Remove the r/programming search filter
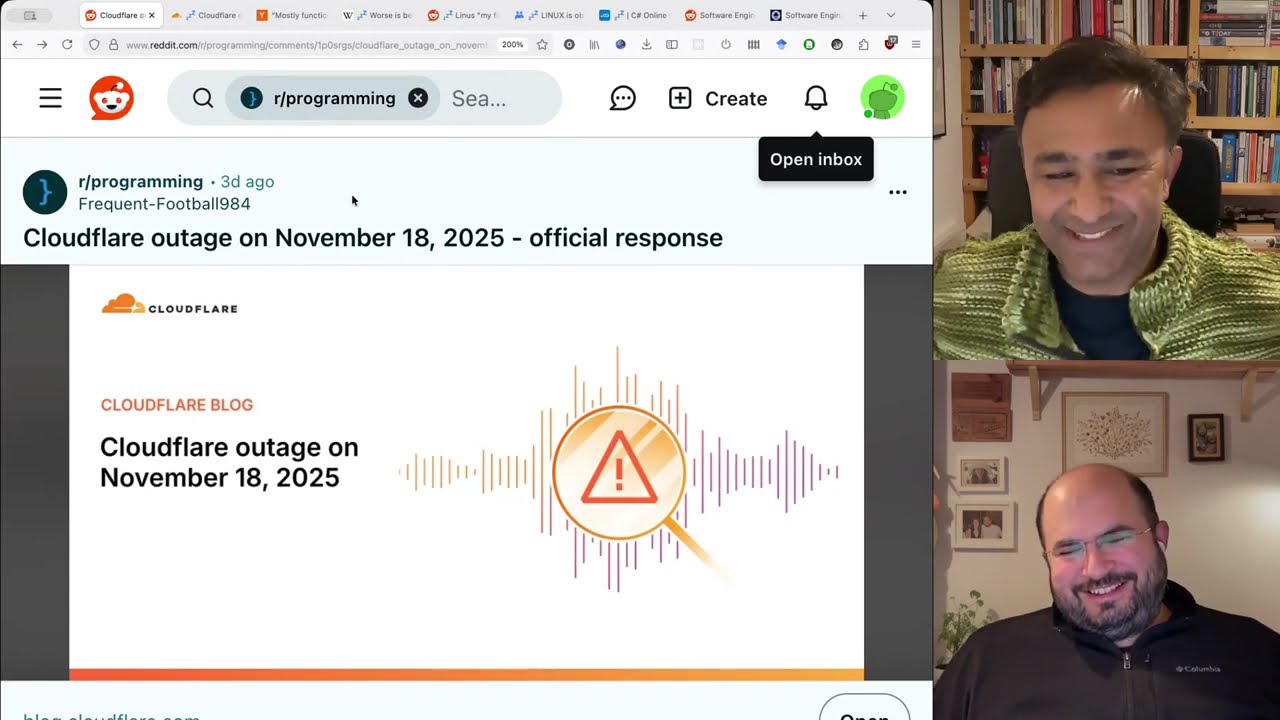Image resolution: width=1280 pixels, height=720 pixels. [x=418, y=98]
